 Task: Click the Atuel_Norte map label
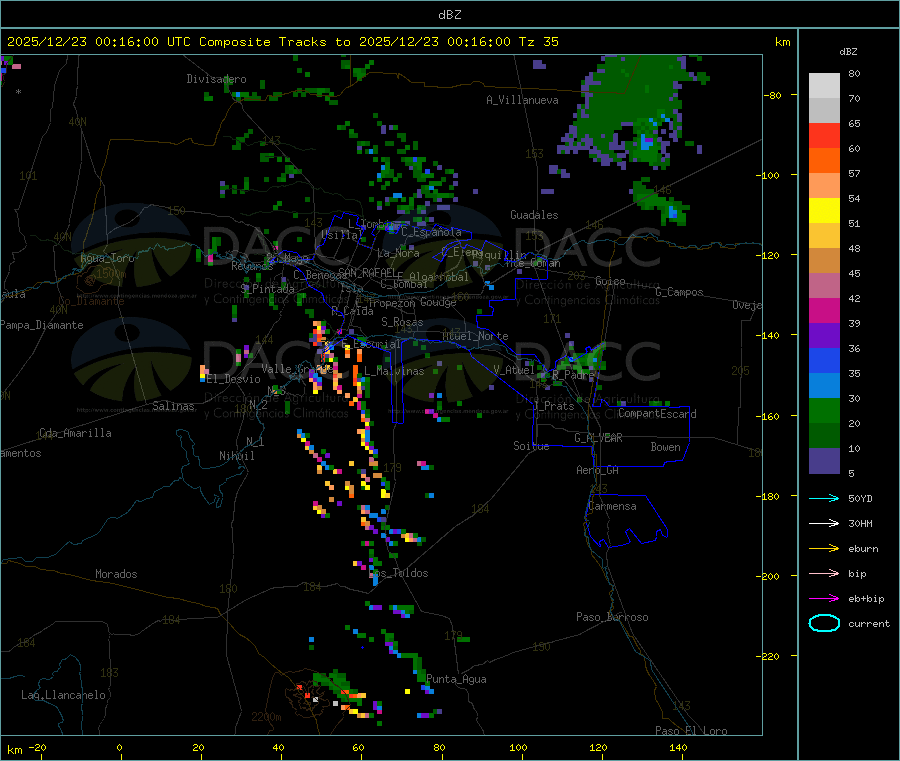[475, 336]
